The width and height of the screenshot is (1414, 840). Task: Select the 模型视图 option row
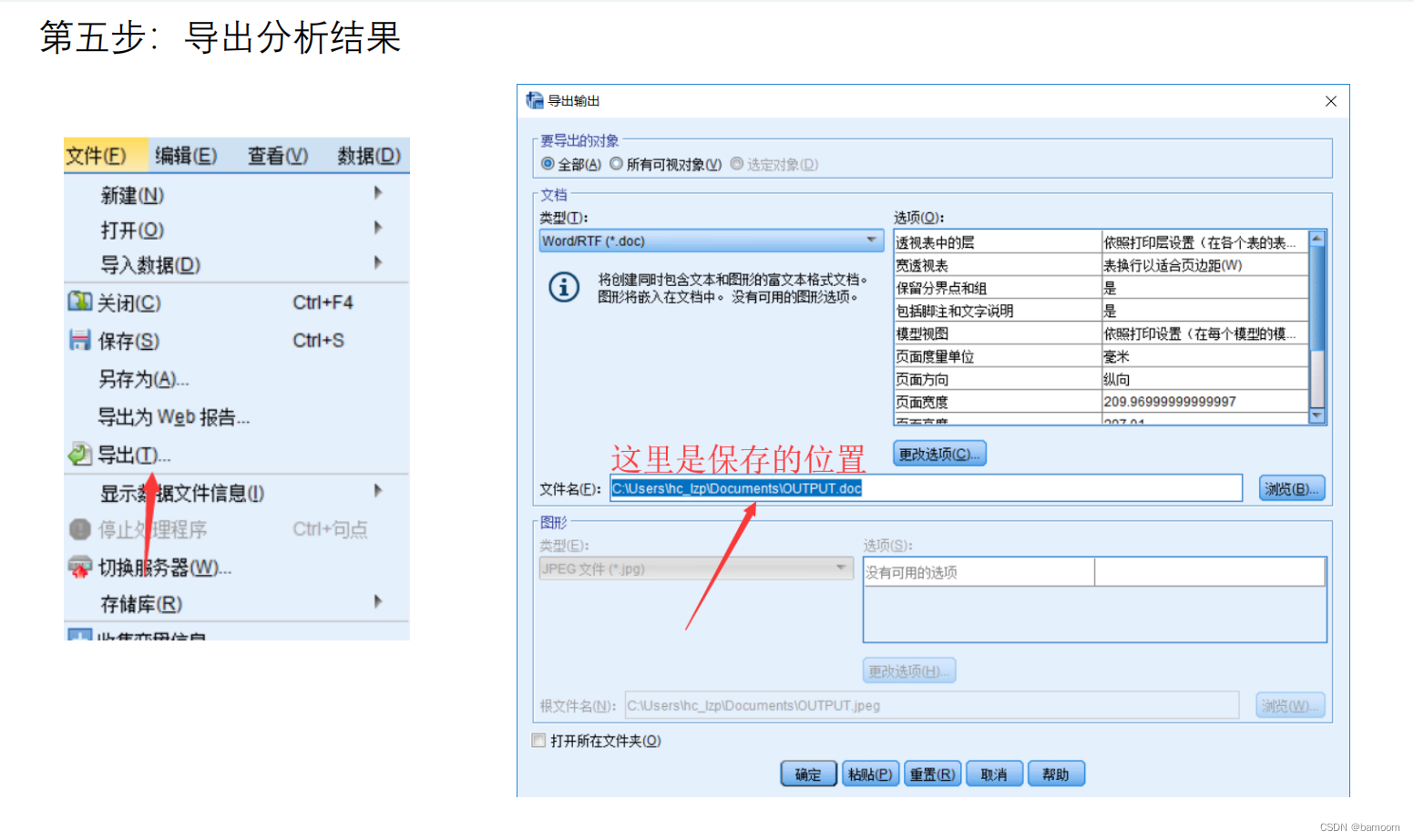click(1101, 333)
